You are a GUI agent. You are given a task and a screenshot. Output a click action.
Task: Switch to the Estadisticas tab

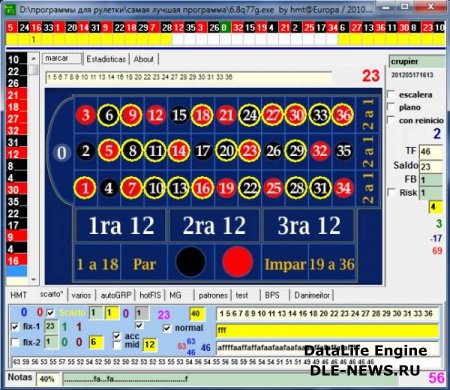click(x=106, y=59)
